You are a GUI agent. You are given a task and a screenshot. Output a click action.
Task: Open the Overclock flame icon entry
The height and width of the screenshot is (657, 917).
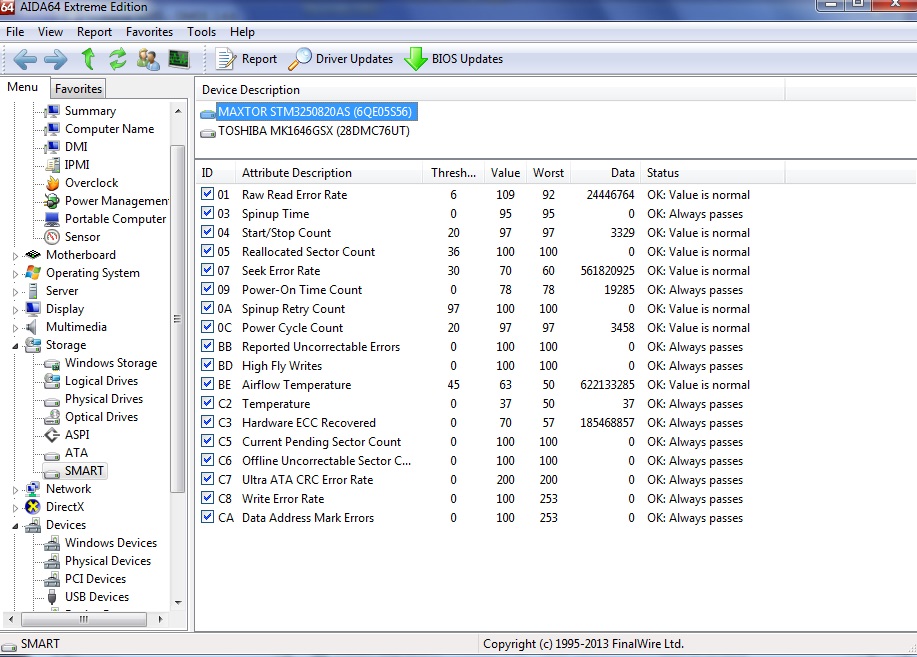[82, 183]
